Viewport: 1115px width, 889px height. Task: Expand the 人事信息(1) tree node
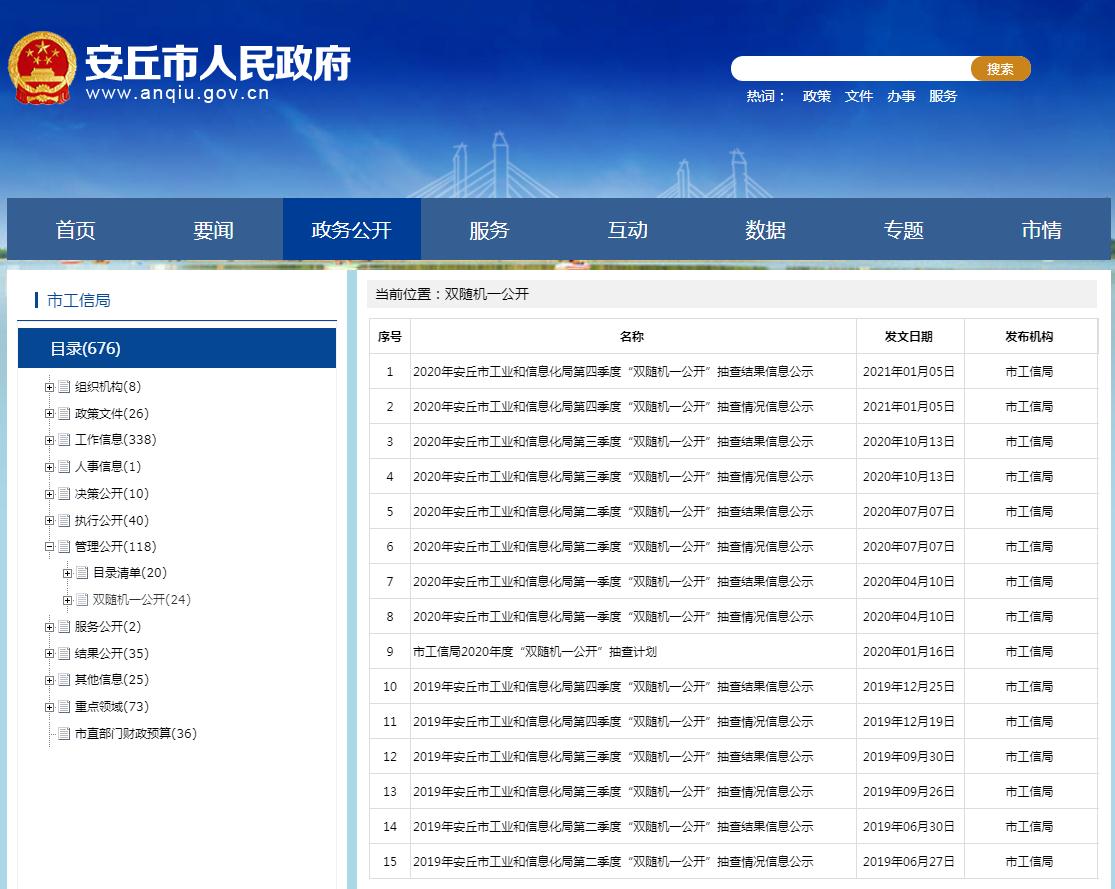pyautogui.click(x=49, y=468)
